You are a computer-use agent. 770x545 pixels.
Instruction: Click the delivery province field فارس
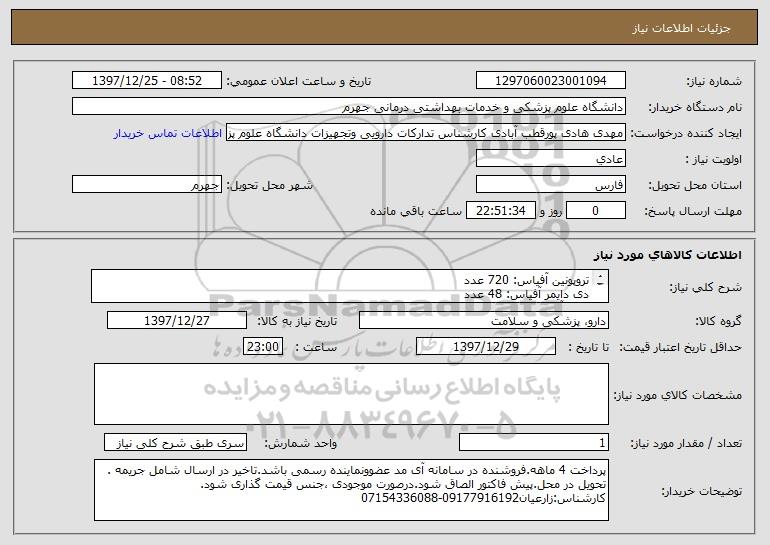[x=550, y=185]
